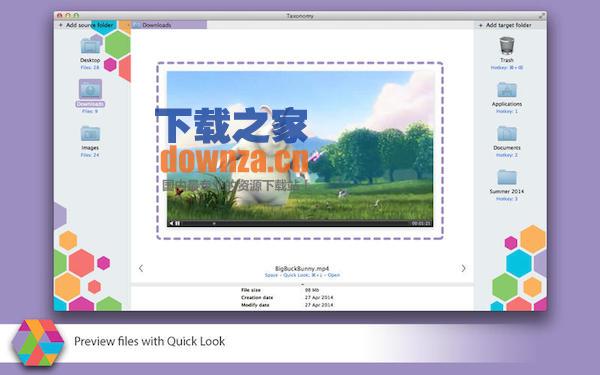Viewport: 600px width, 375px height.
Task: Click the Applications hotkey text
Action: (507, 111)
